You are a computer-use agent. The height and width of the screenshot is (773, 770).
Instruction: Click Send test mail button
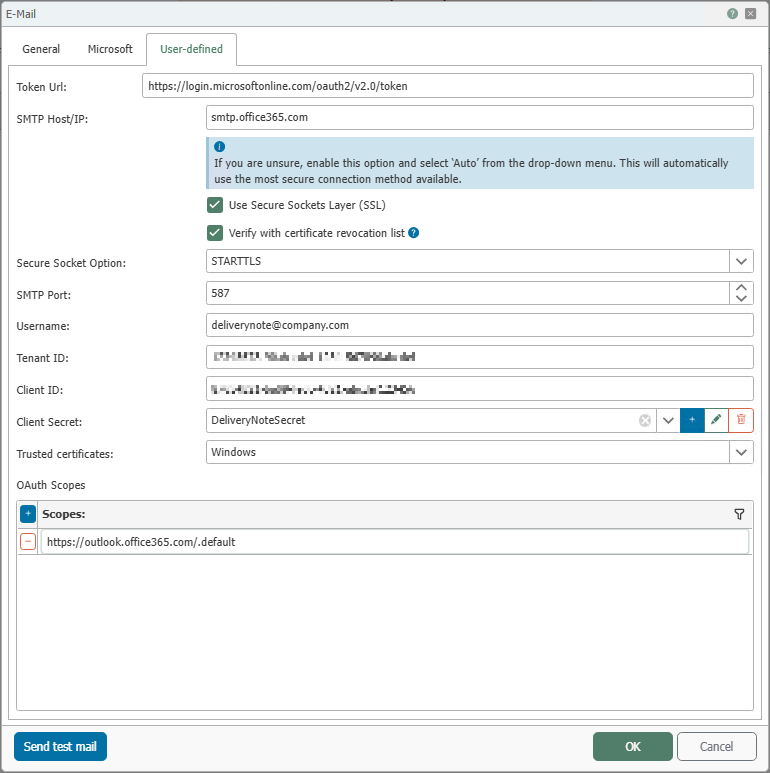(60, 746)
